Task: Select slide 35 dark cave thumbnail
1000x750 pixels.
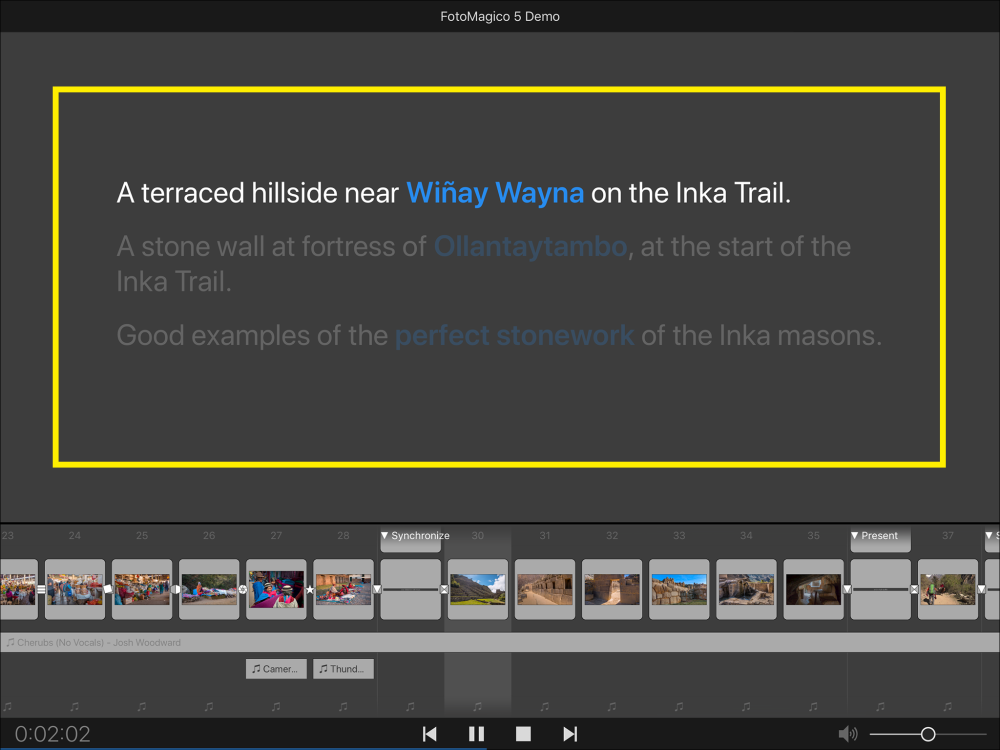Action: 813,589
